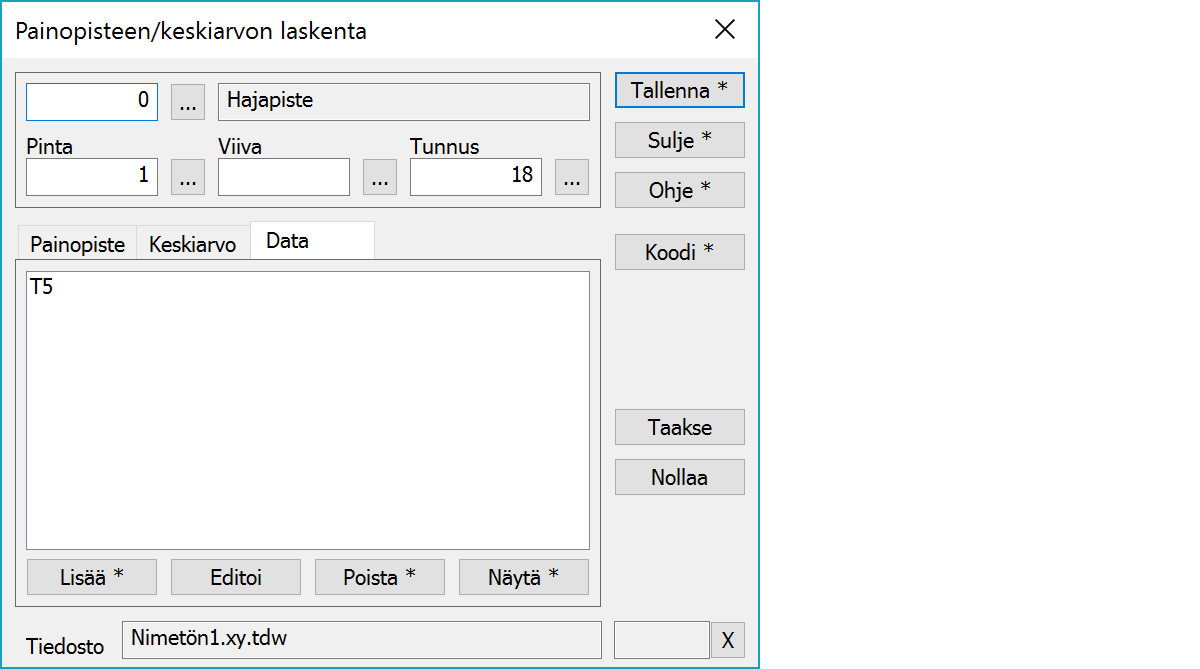Select the T5 item in the data list

coord(42,288)
